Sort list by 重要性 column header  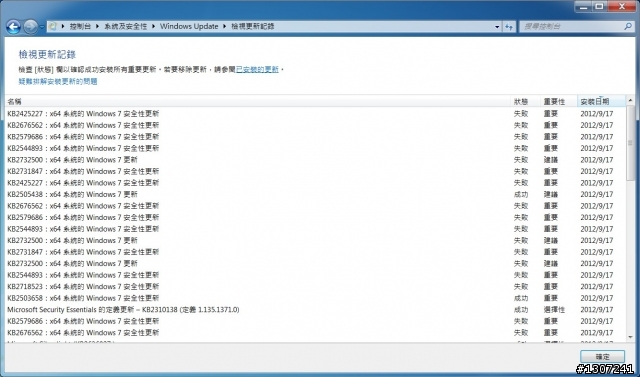pyautogui.click(x=558, y=102)
